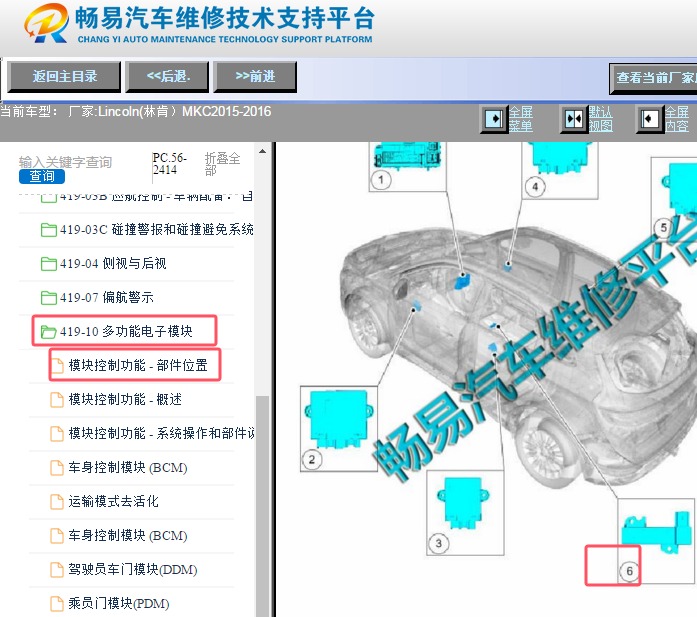Open the 全屏菜单 link

pos(521,119)
